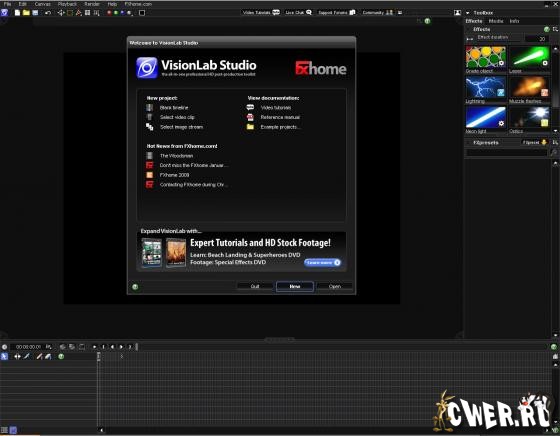Open the Effects panel options menu icon
Viewport: 560px width, 436px height.
pos(555,29)
